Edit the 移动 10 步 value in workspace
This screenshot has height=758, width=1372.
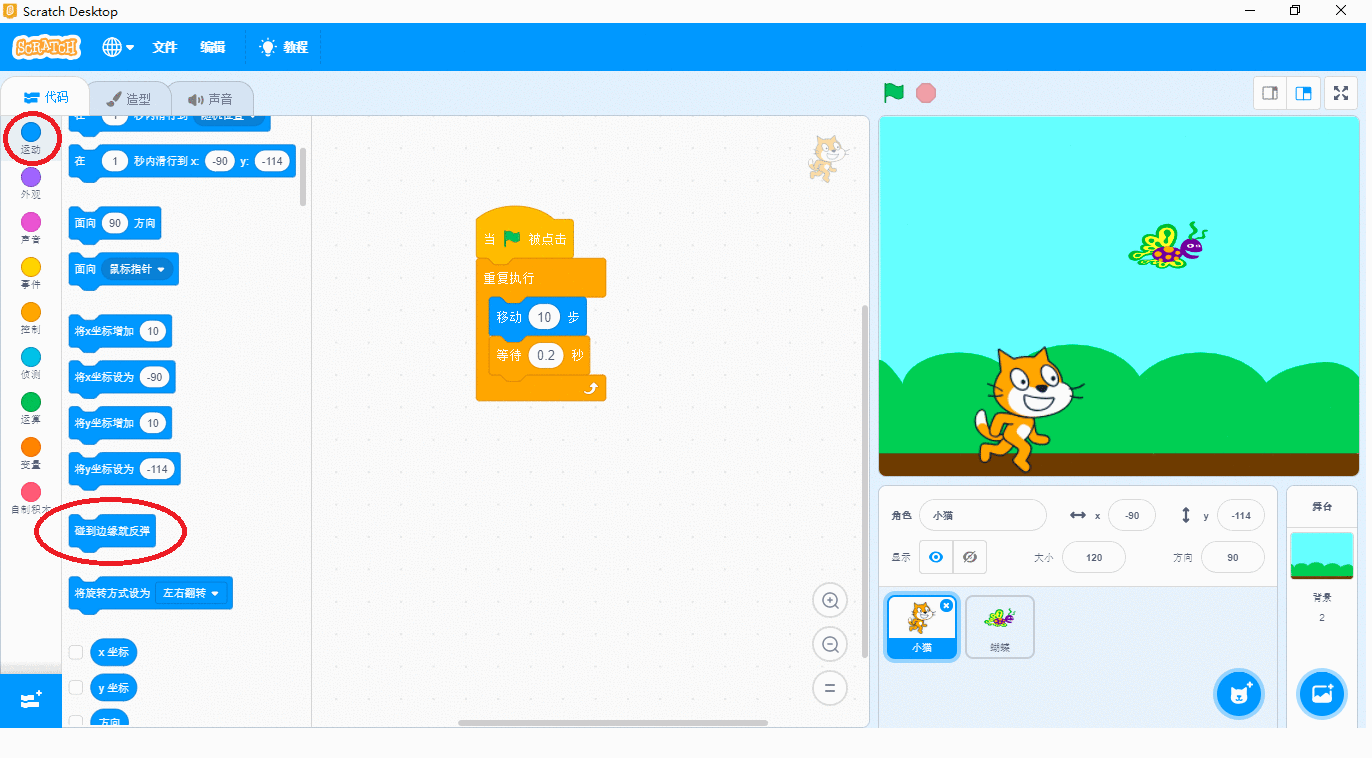tap(544, 317)
